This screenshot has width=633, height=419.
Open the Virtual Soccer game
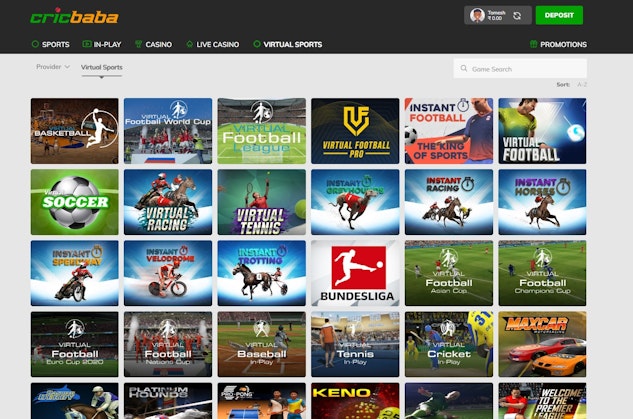tap(75, 202)
